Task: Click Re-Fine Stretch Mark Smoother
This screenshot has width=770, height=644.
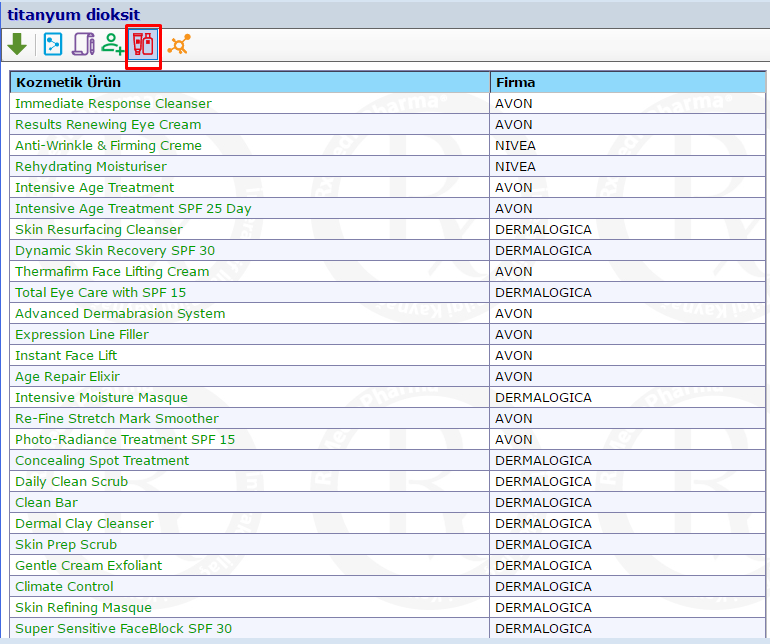Action: click(117, 418)
